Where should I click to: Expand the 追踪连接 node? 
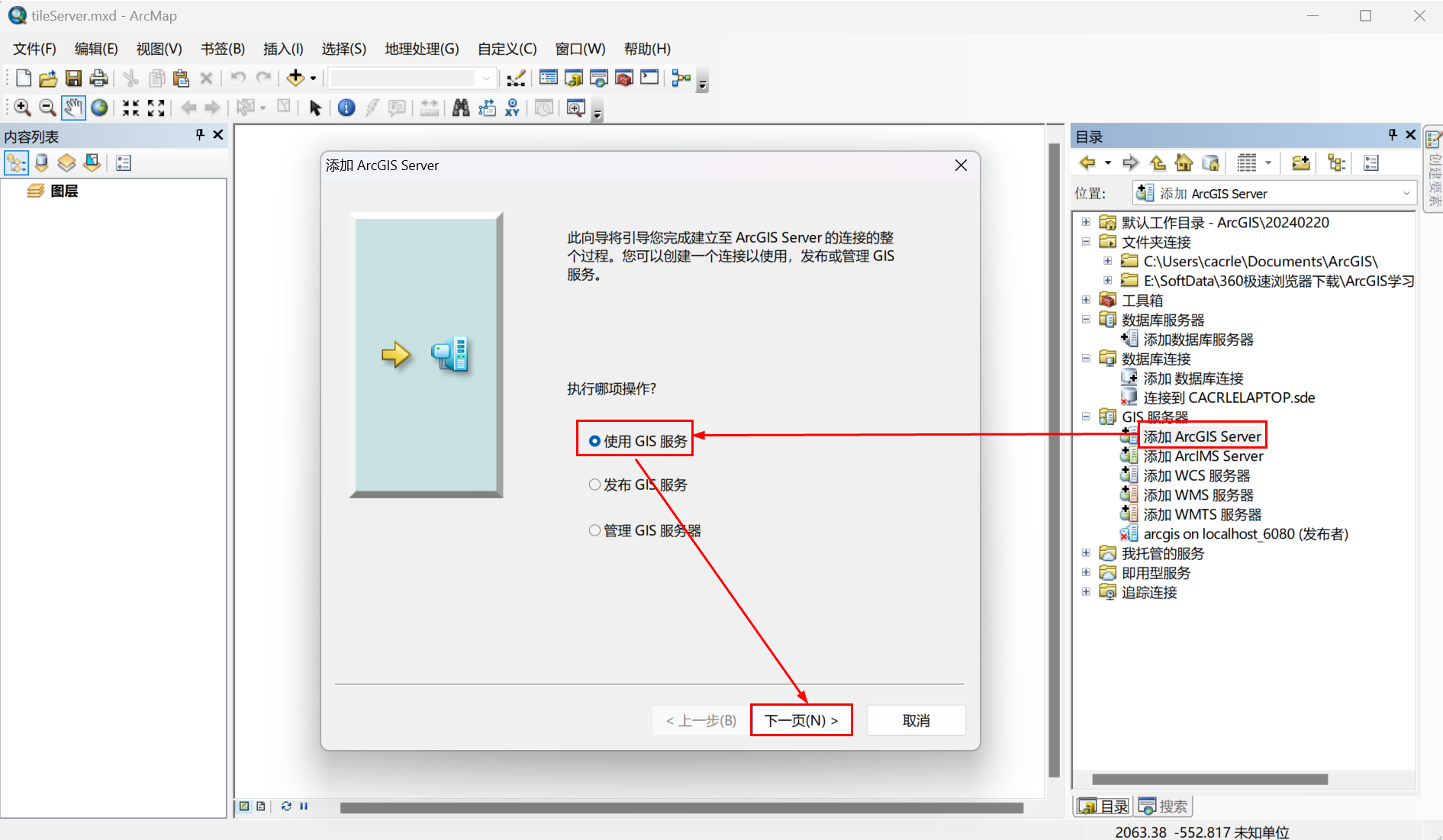tap(1086, 591)
